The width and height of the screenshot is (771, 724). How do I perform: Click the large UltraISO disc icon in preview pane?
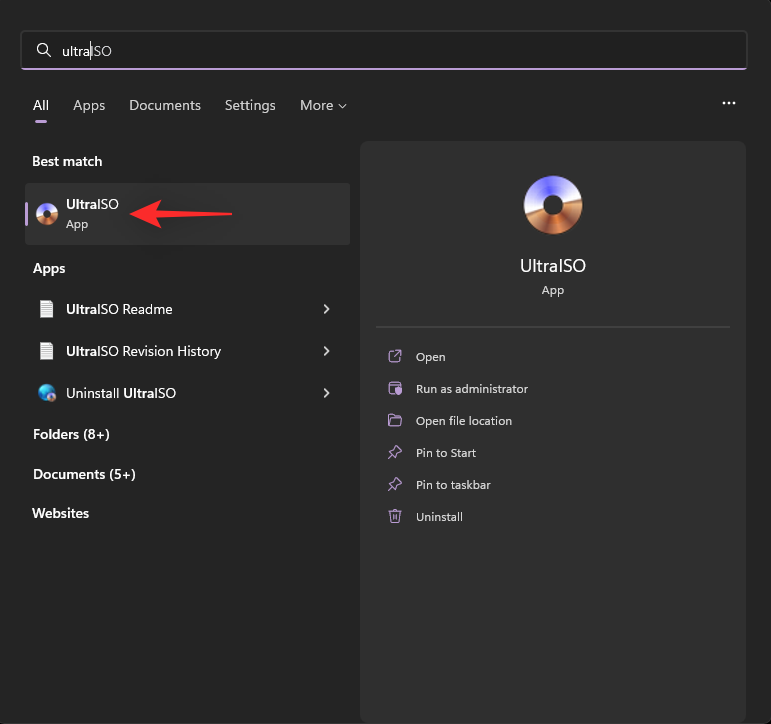[553, 205]
